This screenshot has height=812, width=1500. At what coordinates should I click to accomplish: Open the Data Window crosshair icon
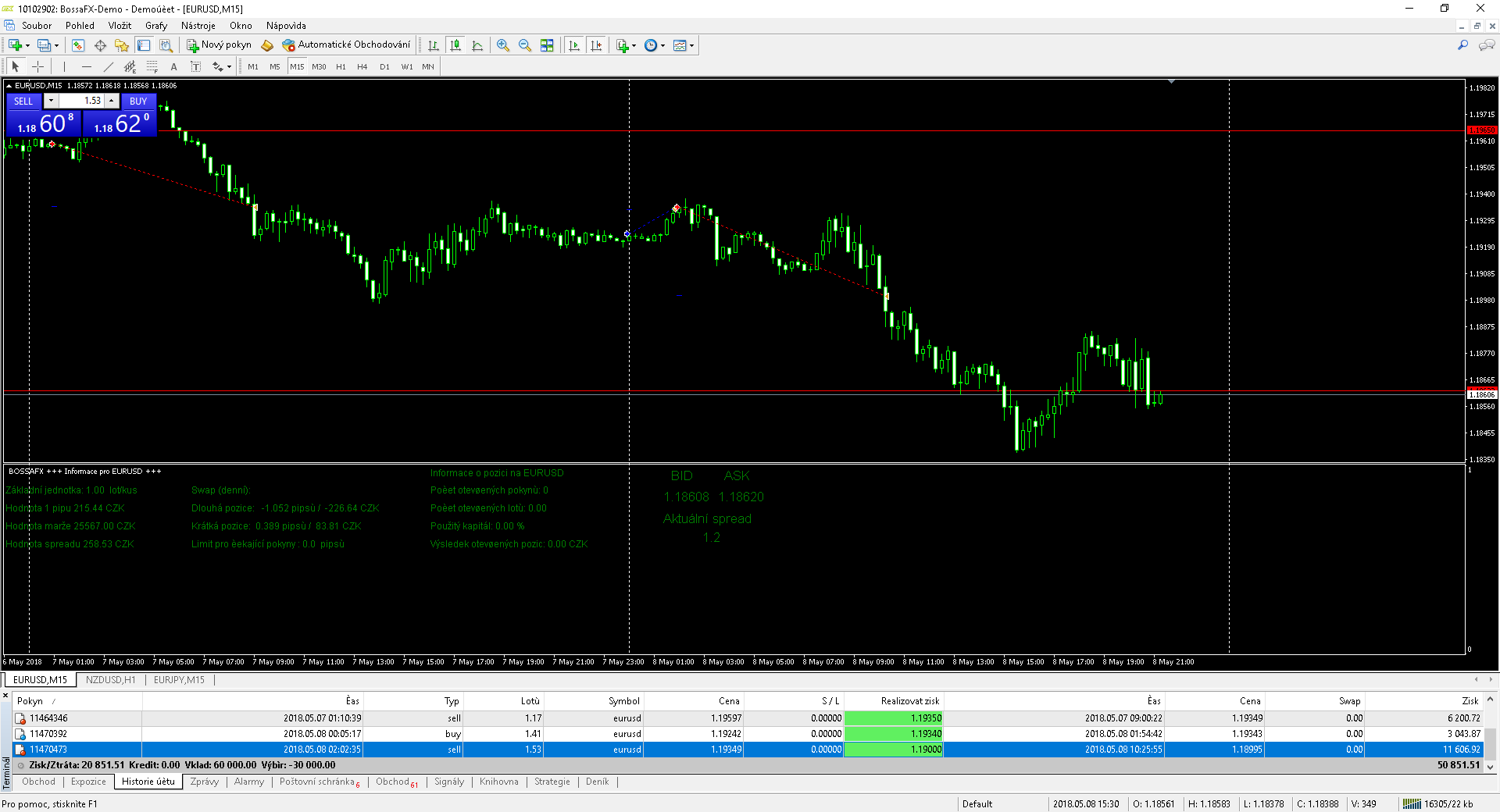100,45
